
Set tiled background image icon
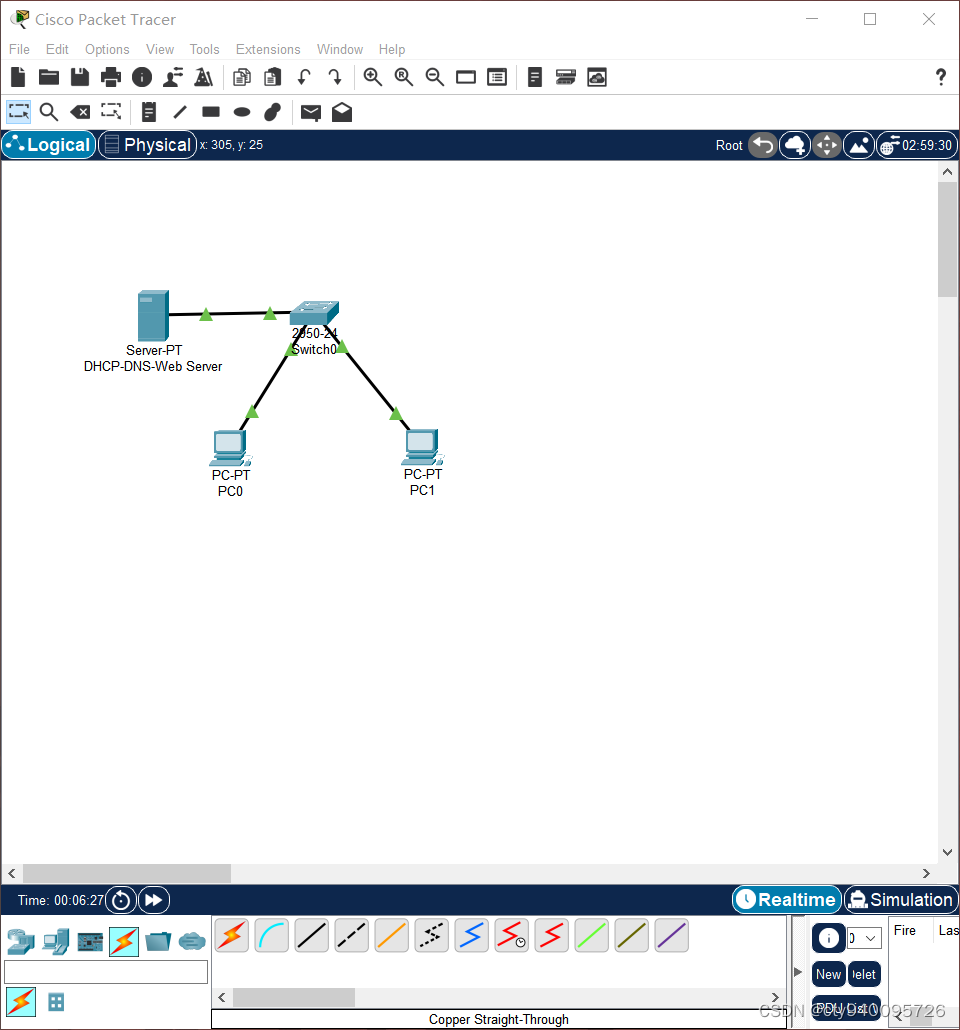pos(859,145)
